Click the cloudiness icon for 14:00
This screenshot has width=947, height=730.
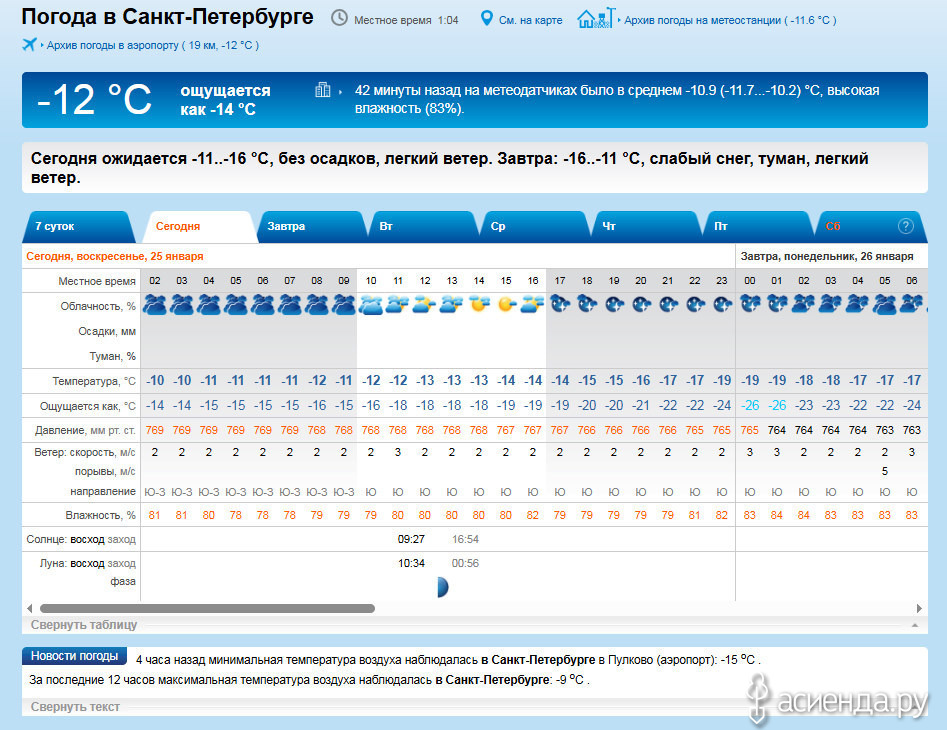click(479, 304)
